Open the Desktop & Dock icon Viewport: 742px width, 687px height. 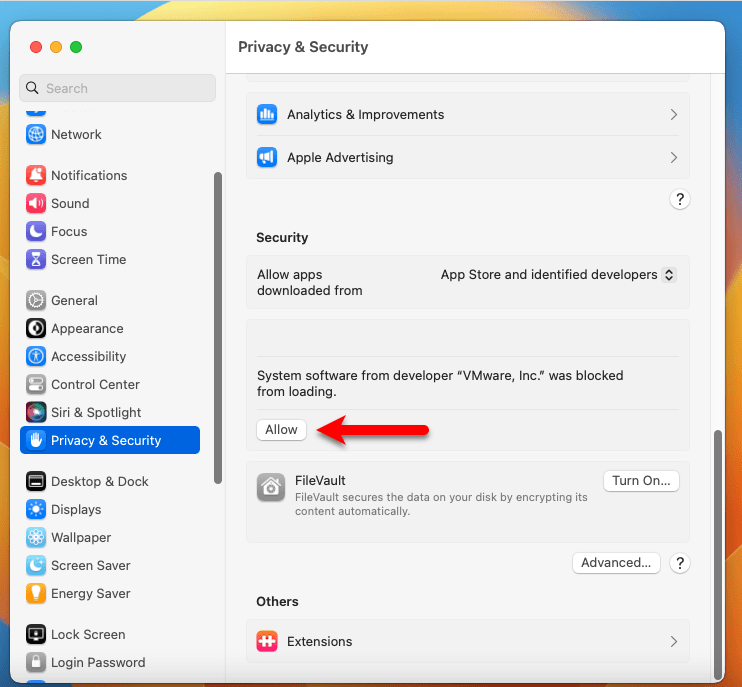36,481
